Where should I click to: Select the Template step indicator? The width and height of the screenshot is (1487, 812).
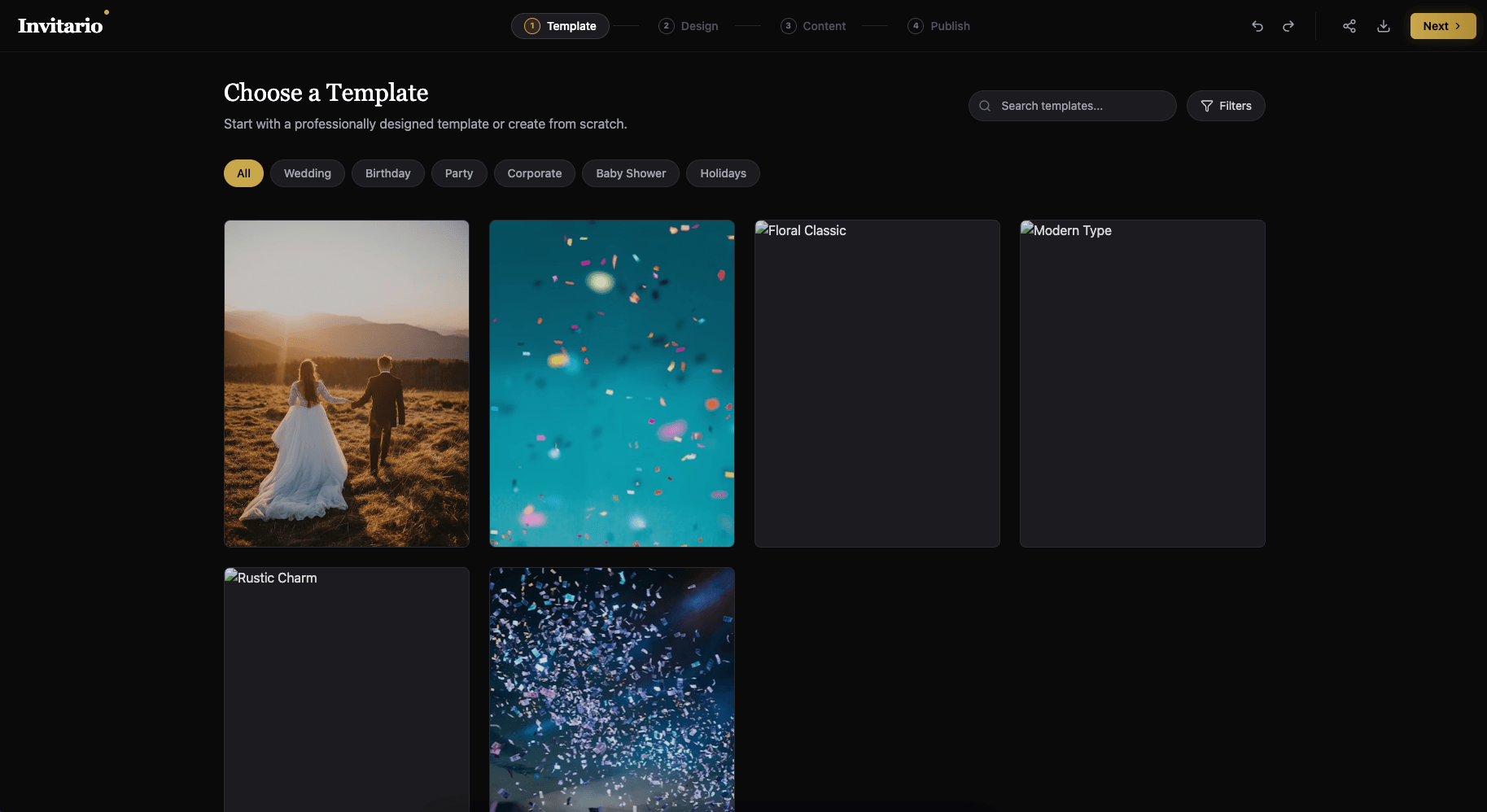point(560,26)
